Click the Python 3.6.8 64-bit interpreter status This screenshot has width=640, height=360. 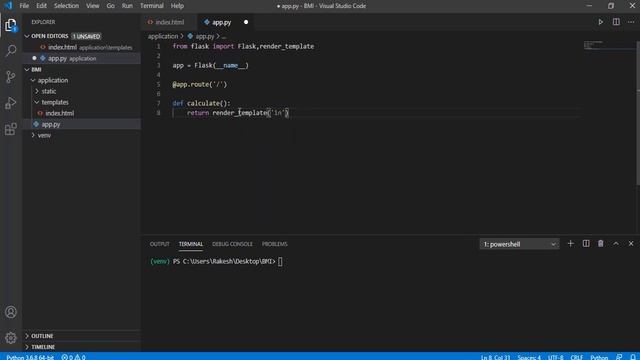30,357
